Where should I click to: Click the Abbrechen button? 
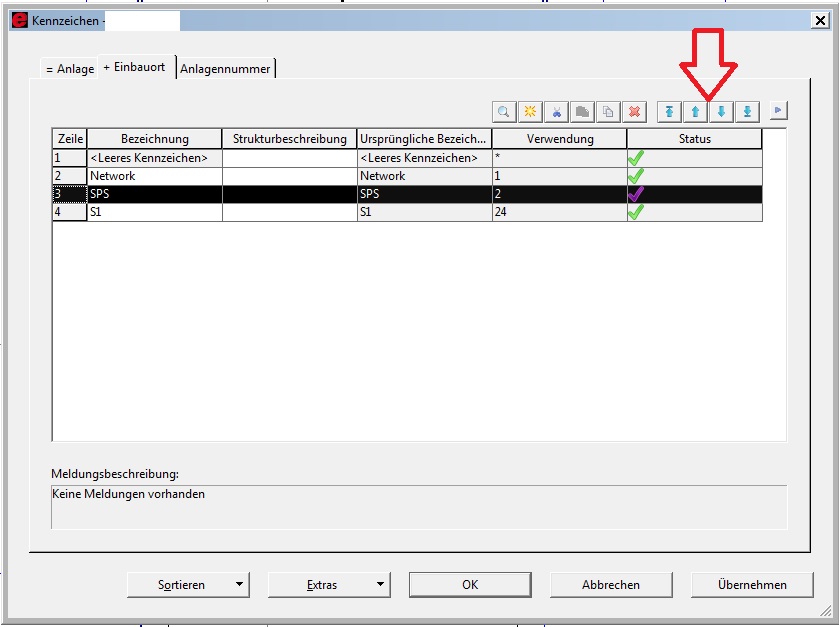coord(611,585)
